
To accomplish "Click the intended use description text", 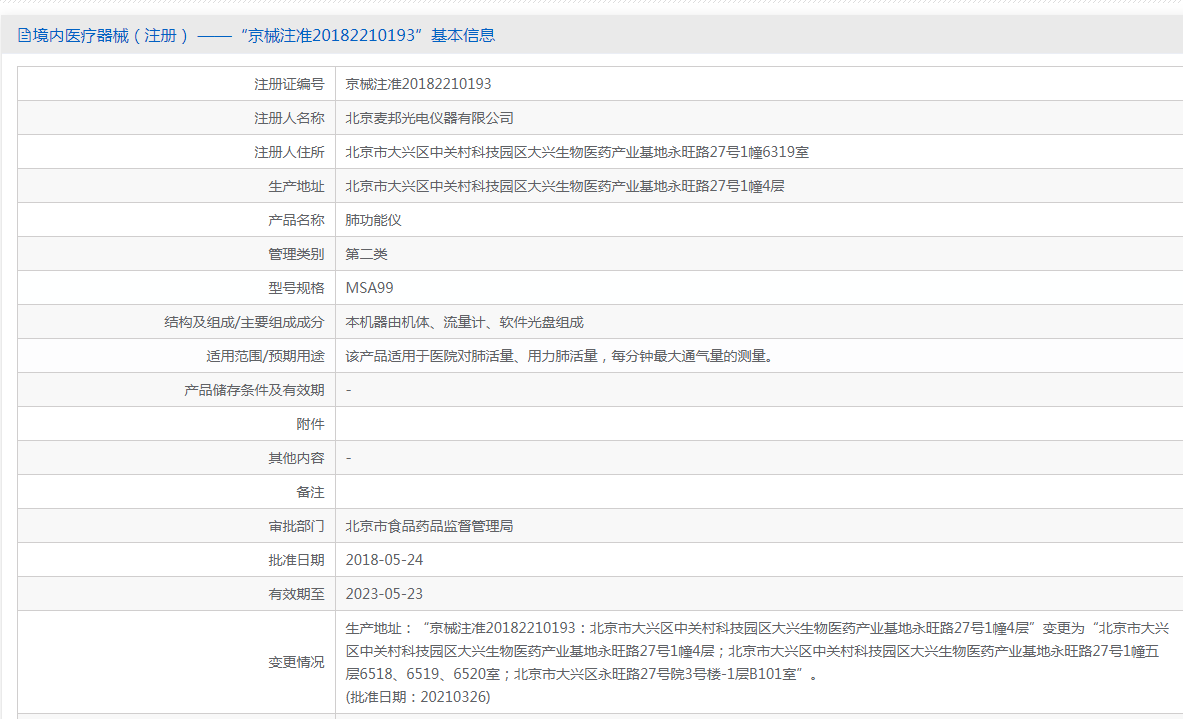I will (559, 356).
